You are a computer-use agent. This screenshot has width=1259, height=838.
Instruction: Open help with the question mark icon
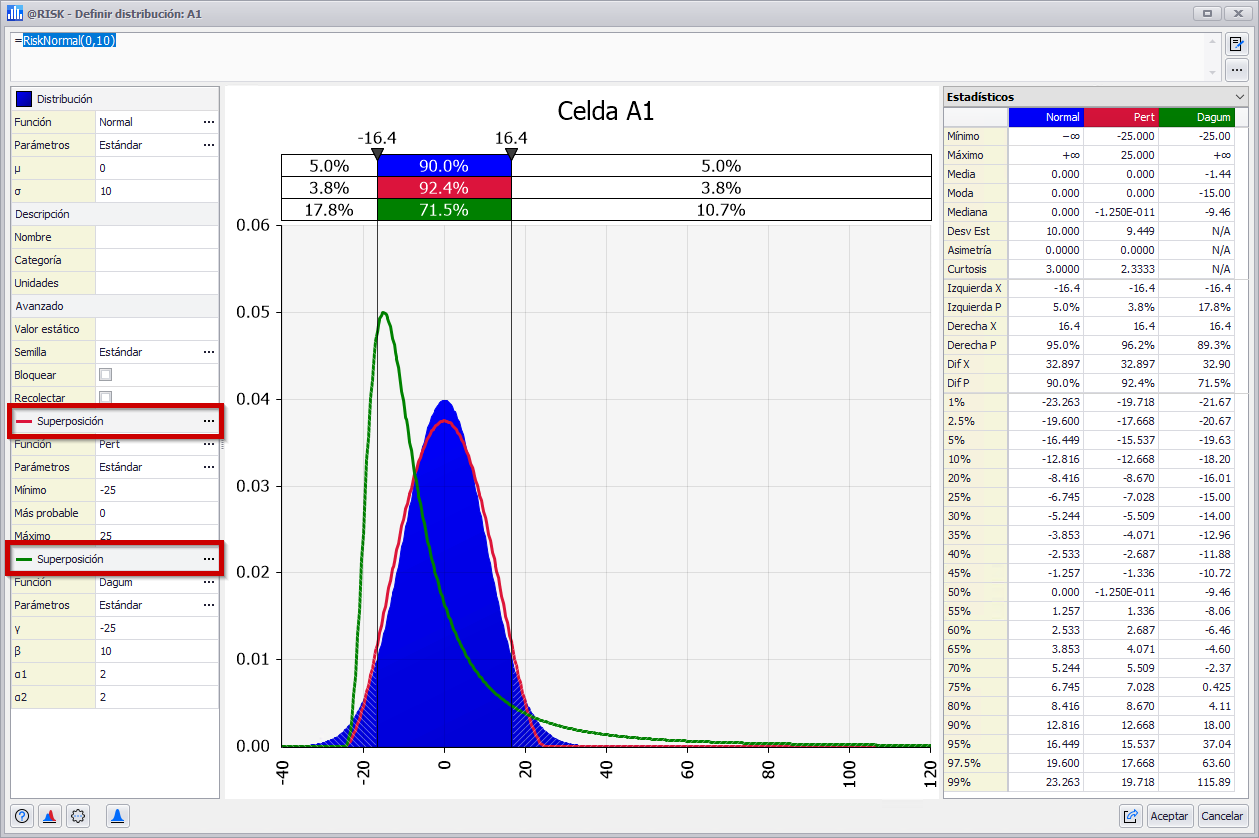tap(23, 816)
